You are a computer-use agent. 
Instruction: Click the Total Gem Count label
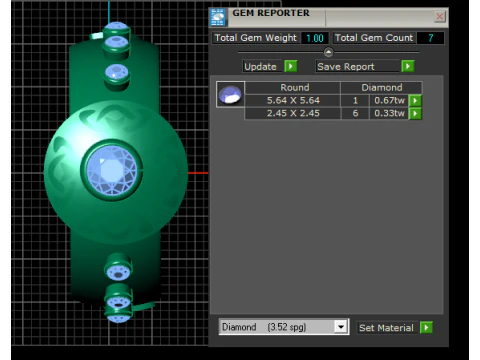click(374, 38)
